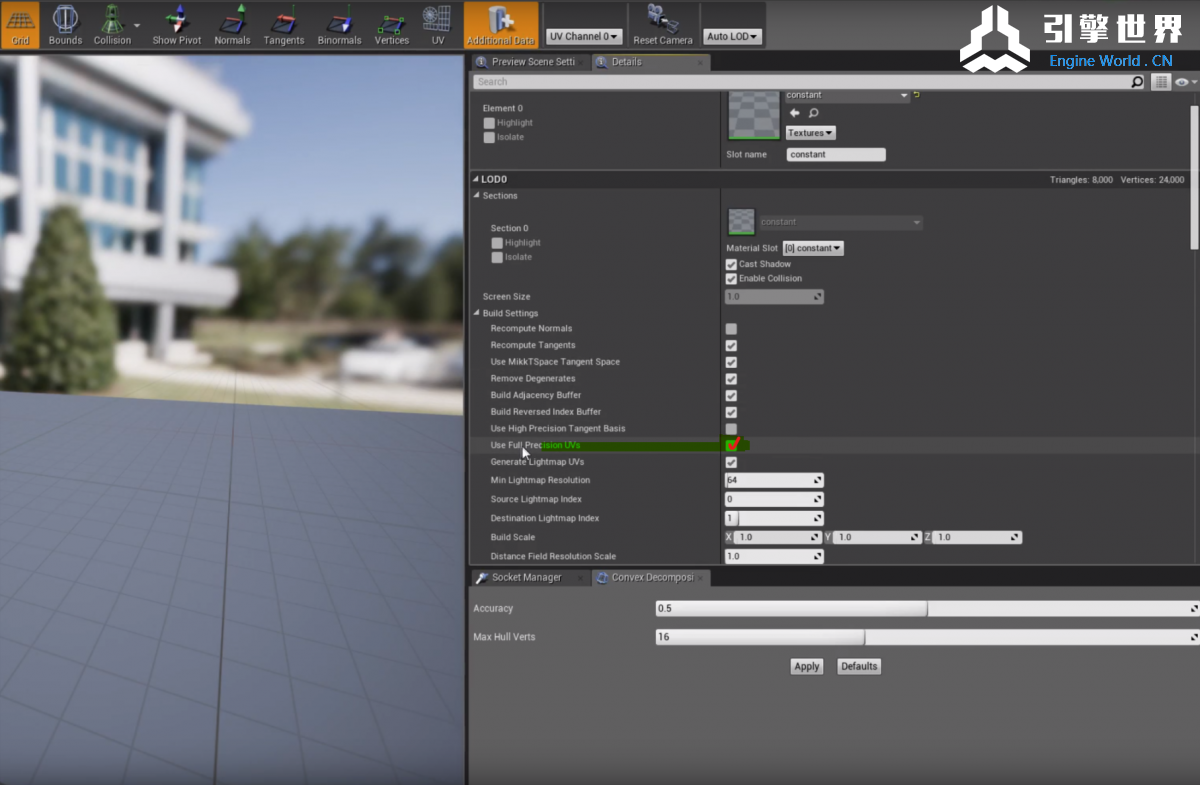Image resolution: width=1200 pixels, height=785 pixels.
Task: Enable Recompute Normals checkbox
Action: [x=731, y=329]
